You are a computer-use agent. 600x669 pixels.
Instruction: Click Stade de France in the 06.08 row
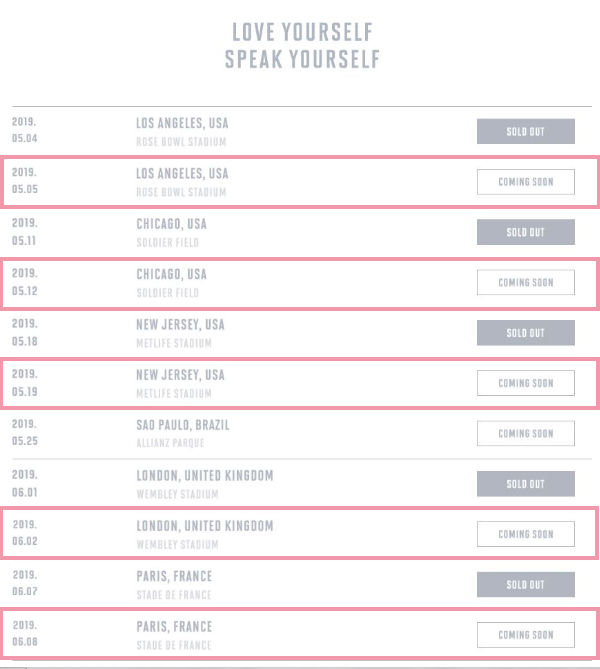click(x=174, y=645)
